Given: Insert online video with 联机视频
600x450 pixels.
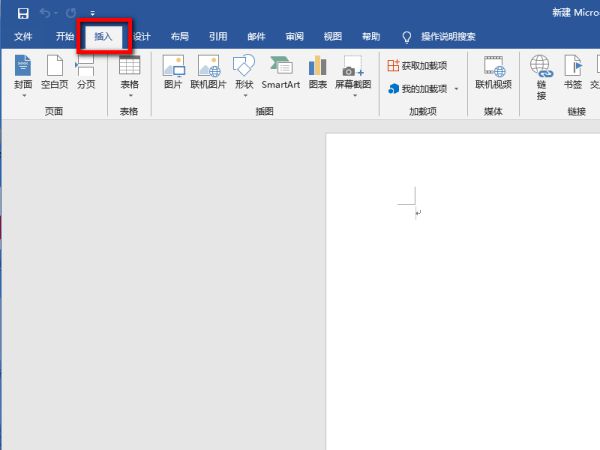Looking at the screenshot, I should point(493,72).
